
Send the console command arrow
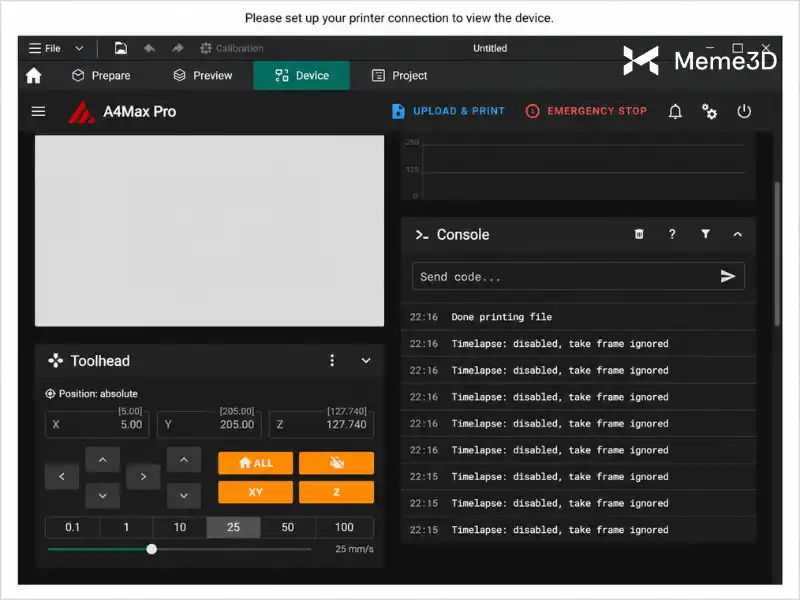tap(728, 276)
